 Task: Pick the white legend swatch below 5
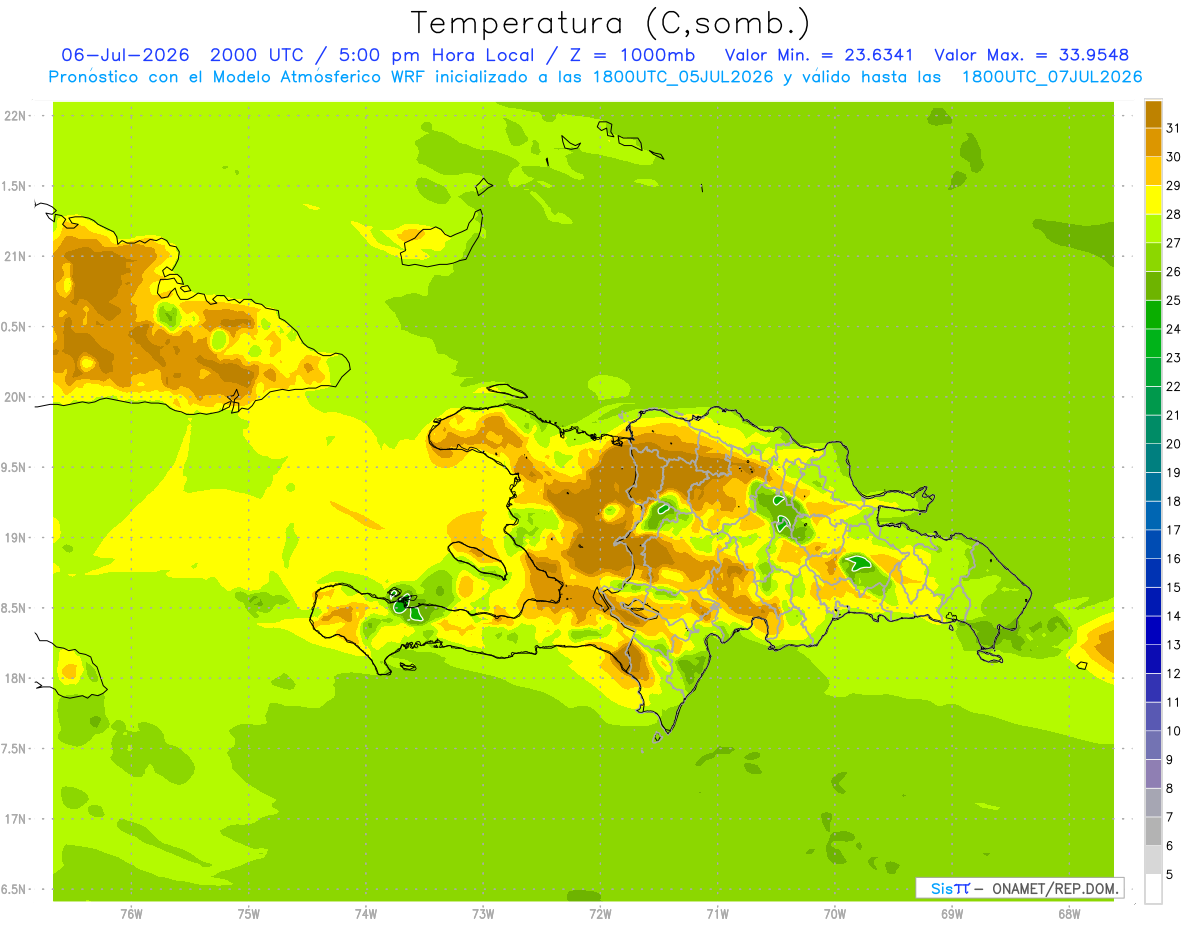pos(1153,889)
